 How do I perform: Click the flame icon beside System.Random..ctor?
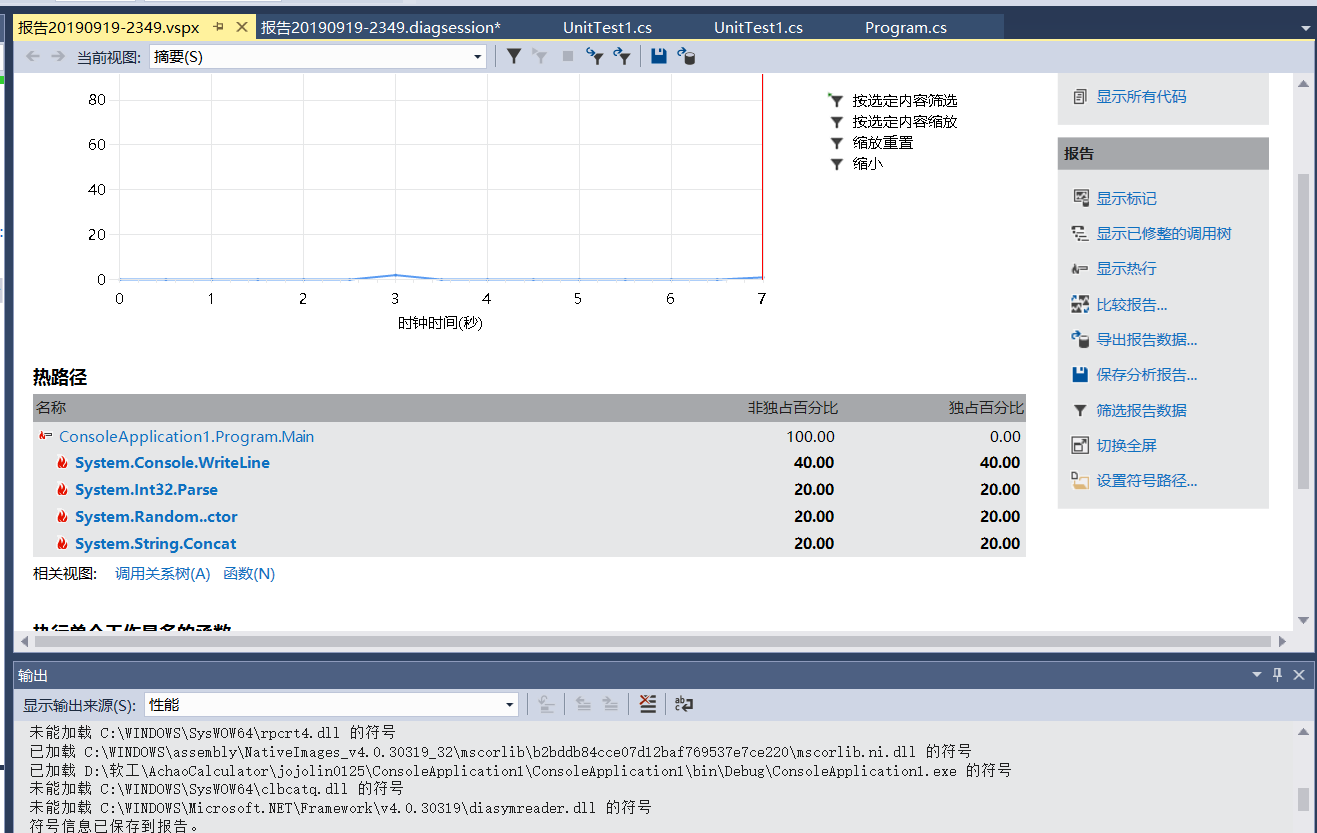click(62, 517)
